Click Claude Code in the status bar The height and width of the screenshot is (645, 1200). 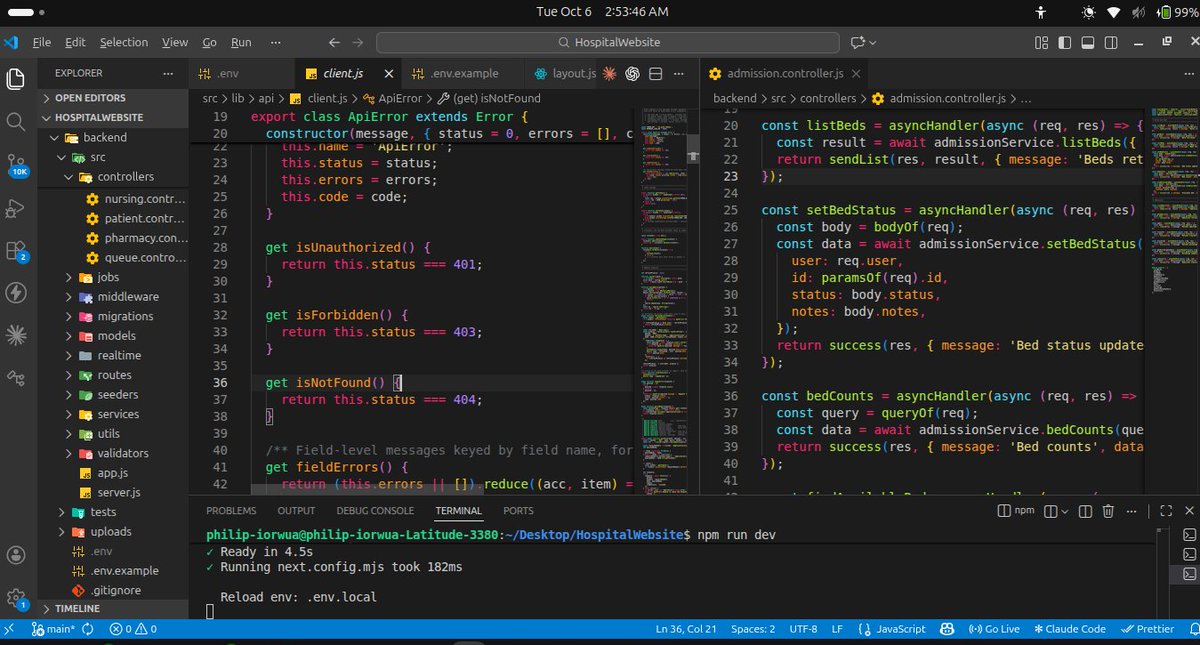point(1069,629)
